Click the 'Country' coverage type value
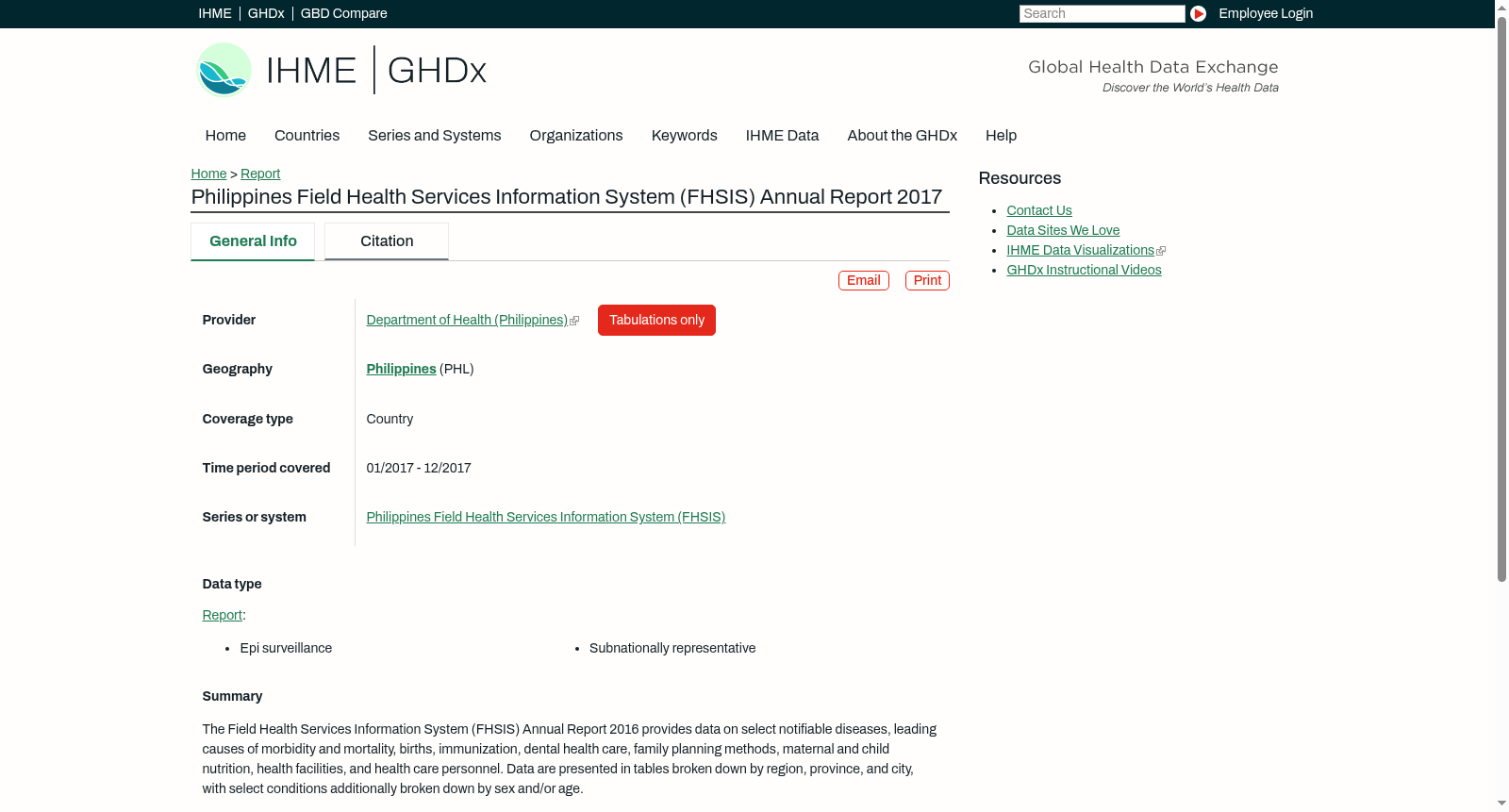Screen dimensions: 1509x812 click(x=390, y=420)
